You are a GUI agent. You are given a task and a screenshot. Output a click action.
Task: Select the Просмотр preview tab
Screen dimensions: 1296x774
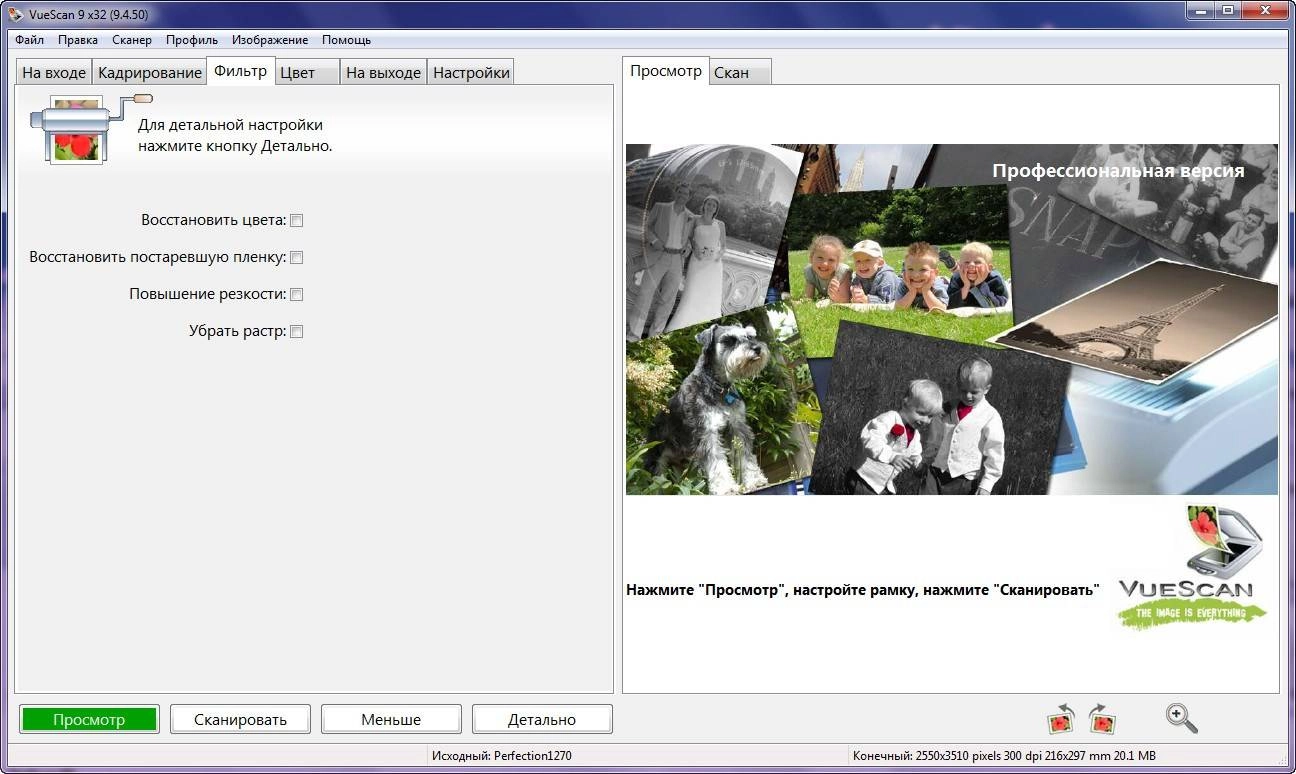[x=666, y=71]
